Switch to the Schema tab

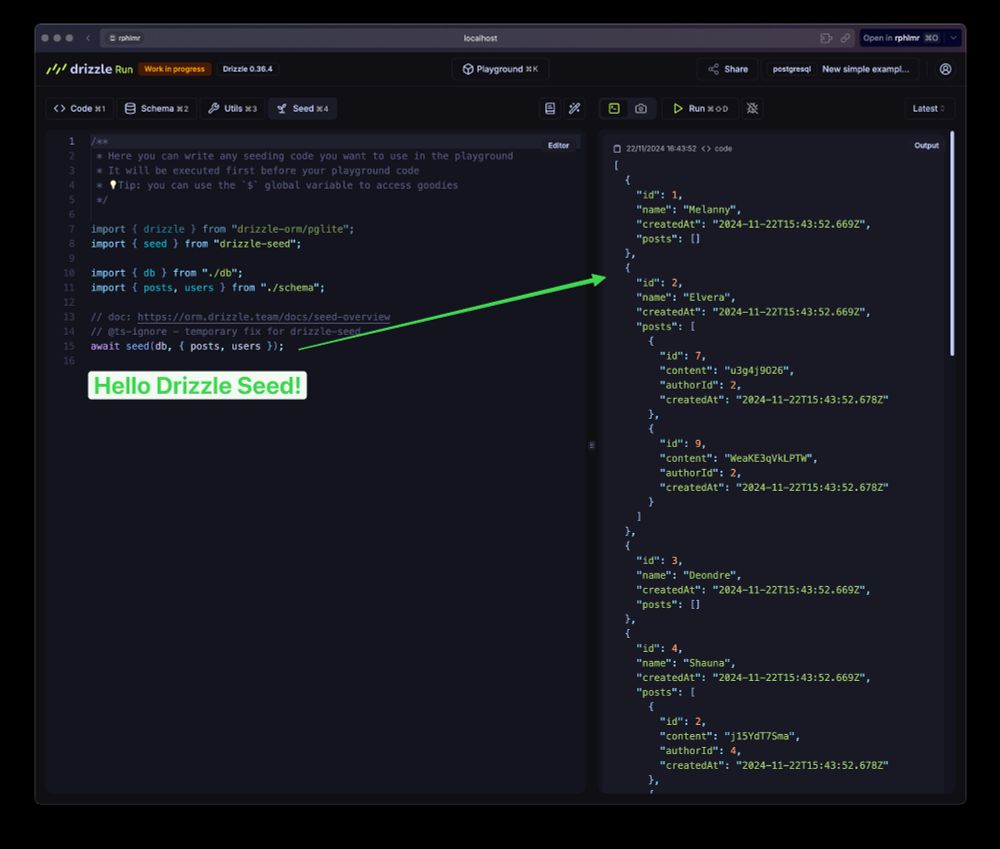[x=156, y=108]
